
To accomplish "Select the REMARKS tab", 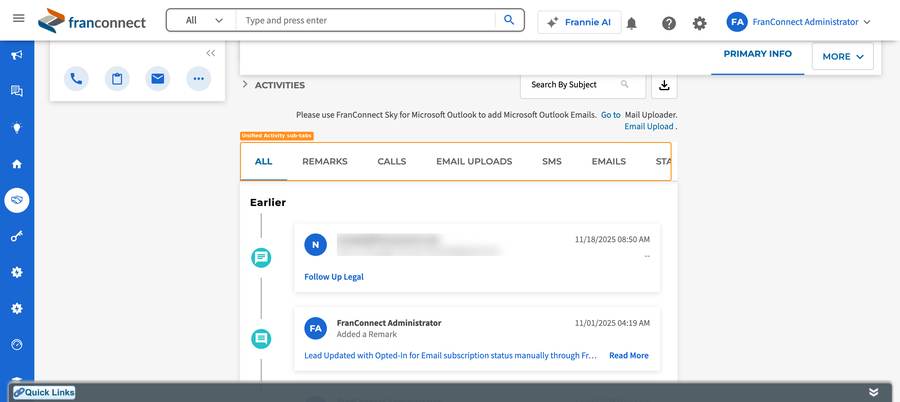I will point(325,162).
